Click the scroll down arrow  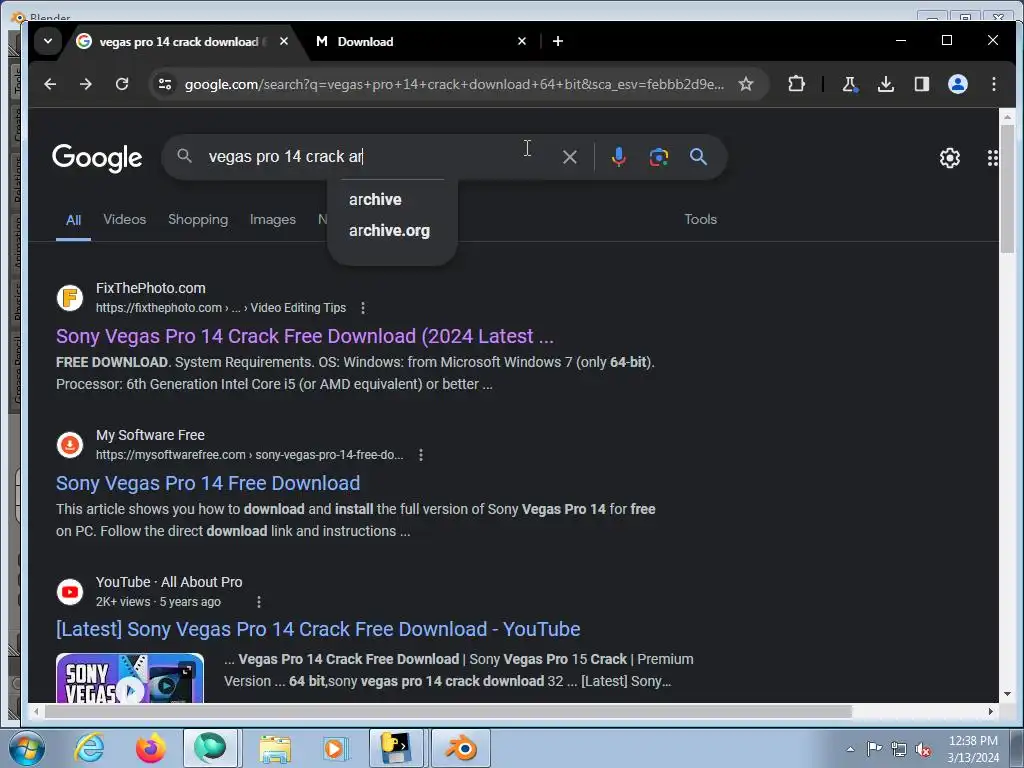click(1007, 694)
